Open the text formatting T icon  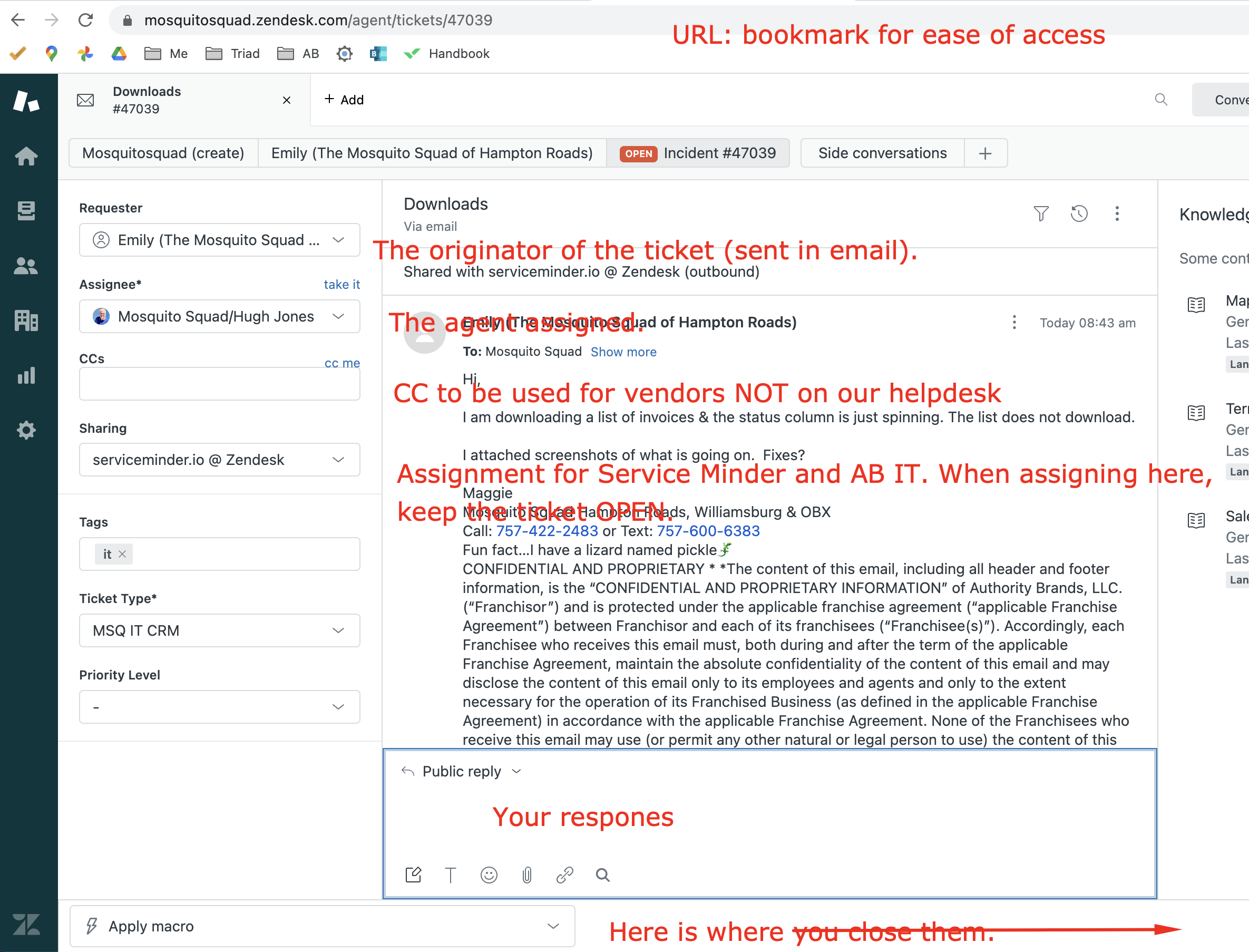pos(450,875)
